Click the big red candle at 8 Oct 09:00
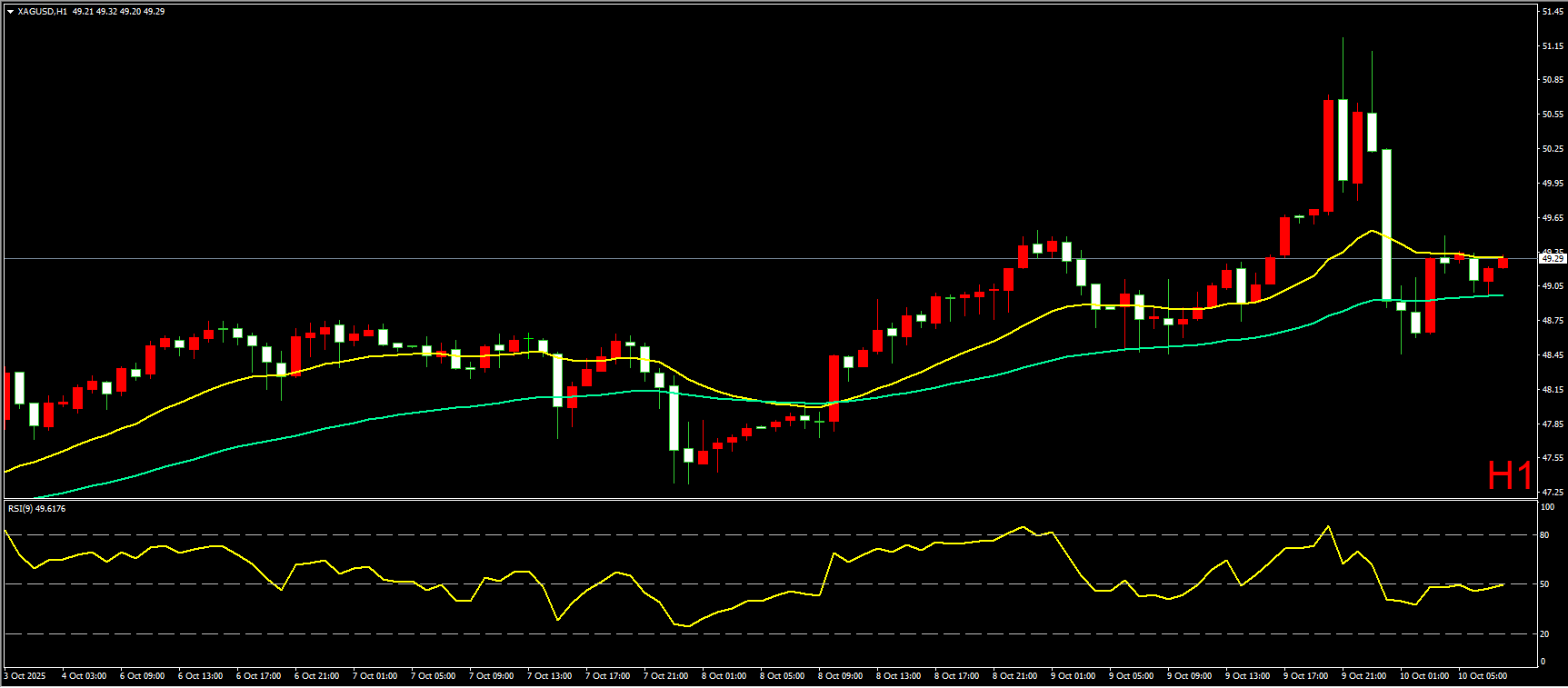 coord(834,388)
